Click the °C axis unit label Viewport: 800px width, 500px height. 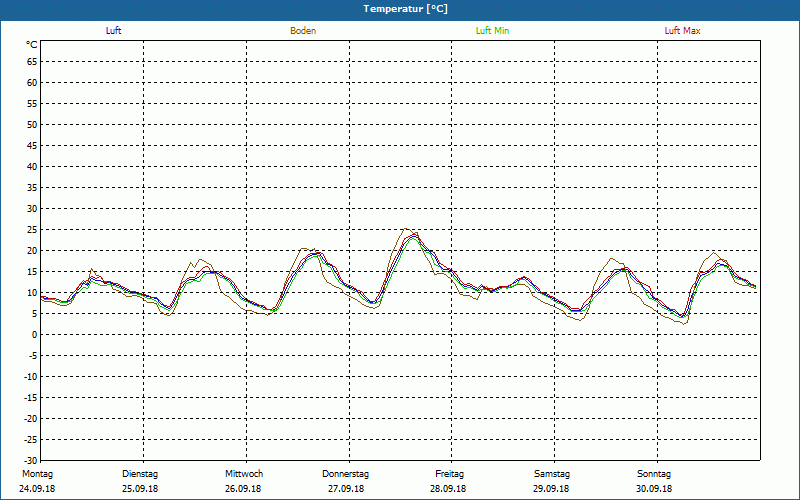pyautogui.click(x=32, y=45)
